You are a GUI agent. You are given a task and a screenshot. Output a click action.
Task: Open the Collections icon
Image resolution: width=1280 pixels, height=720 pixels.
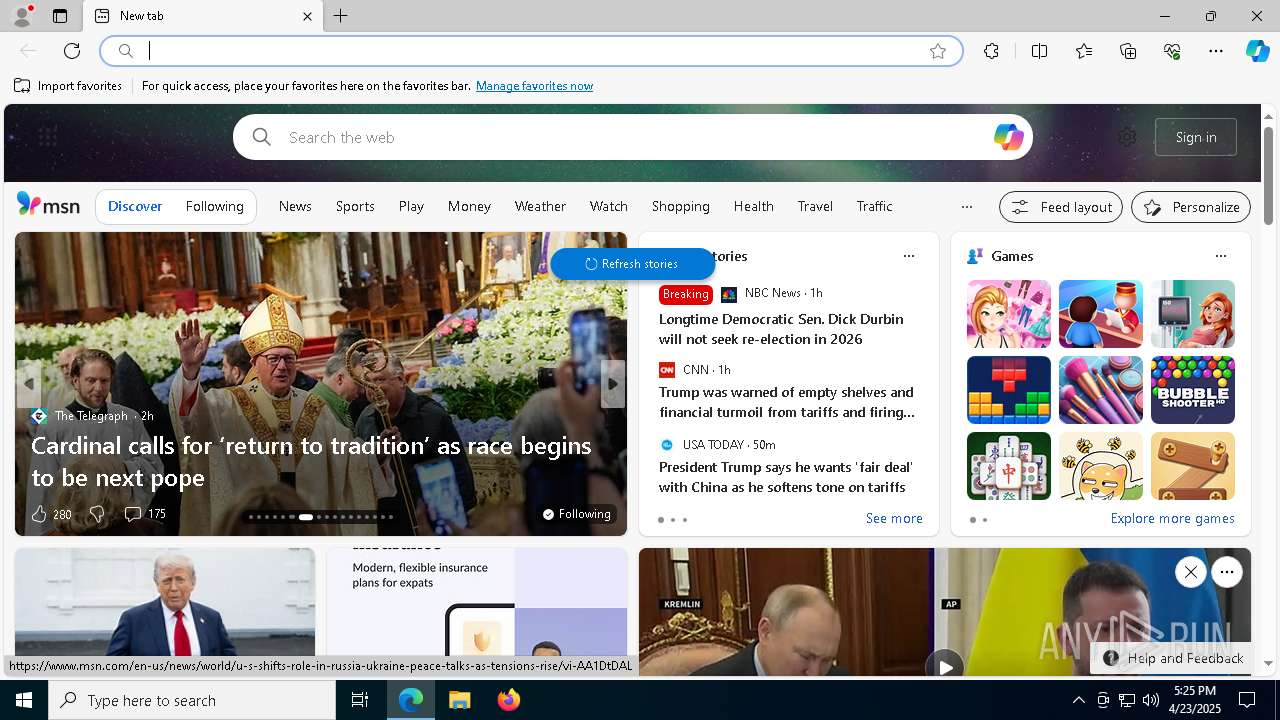(x=1128, y=51)
